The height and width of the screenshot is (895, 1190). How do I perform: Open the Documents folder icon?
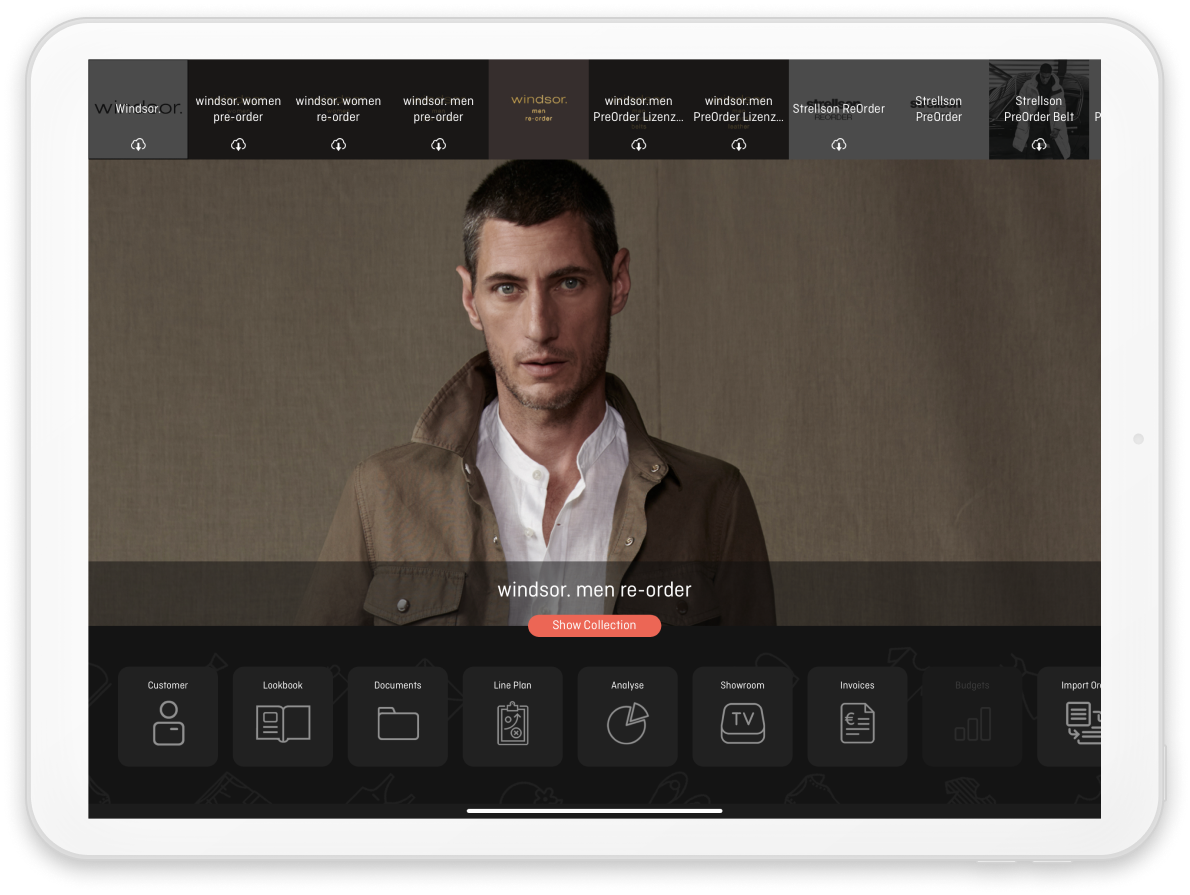coord(398,723)
